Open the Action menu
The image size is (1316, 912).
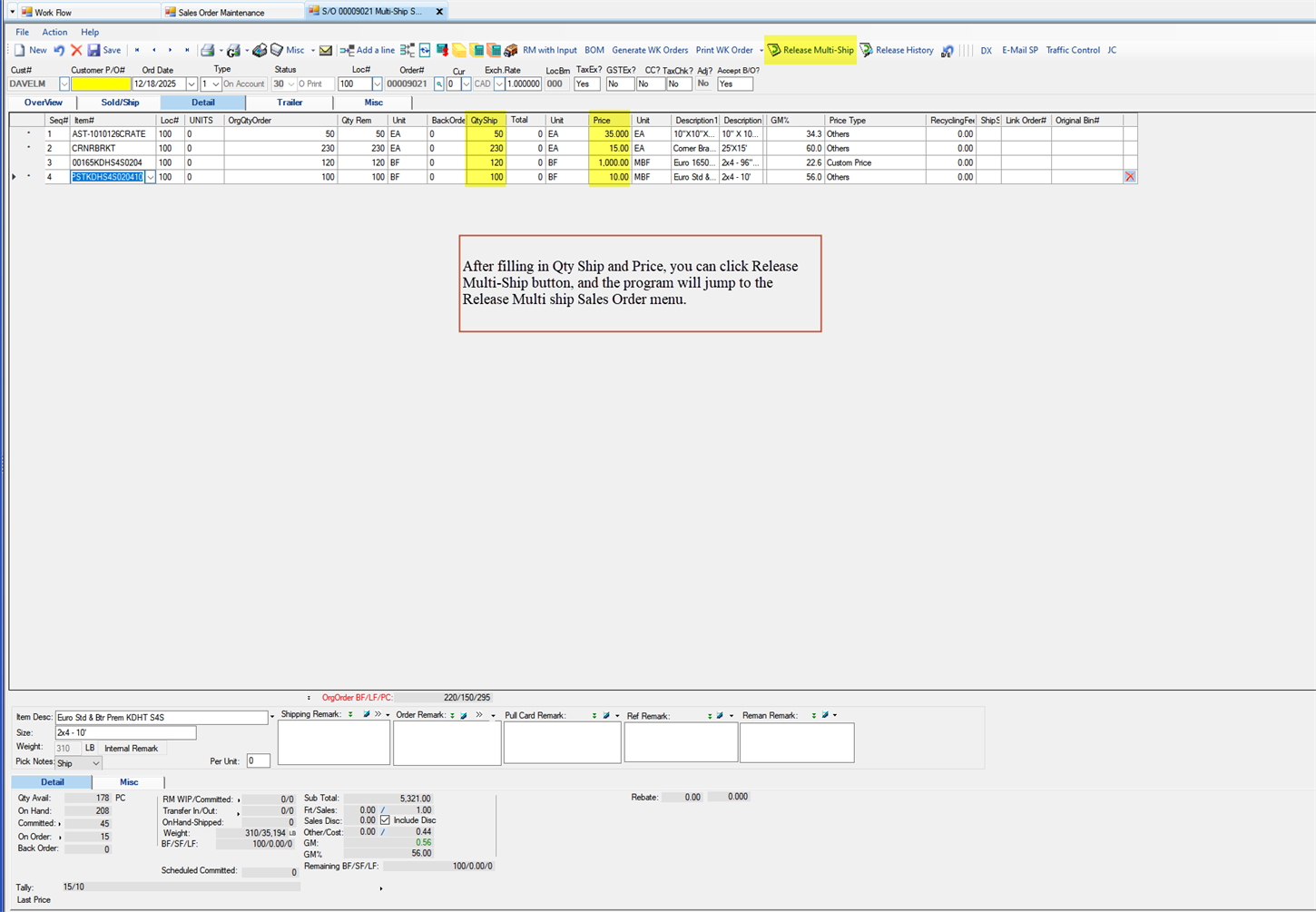[x=54, y=32]
